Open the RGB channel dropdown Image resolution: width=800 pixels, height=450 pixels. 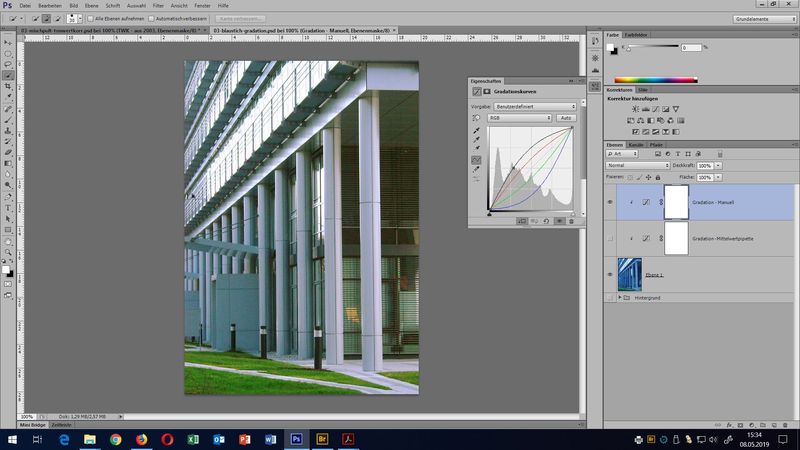click(518, 117)
